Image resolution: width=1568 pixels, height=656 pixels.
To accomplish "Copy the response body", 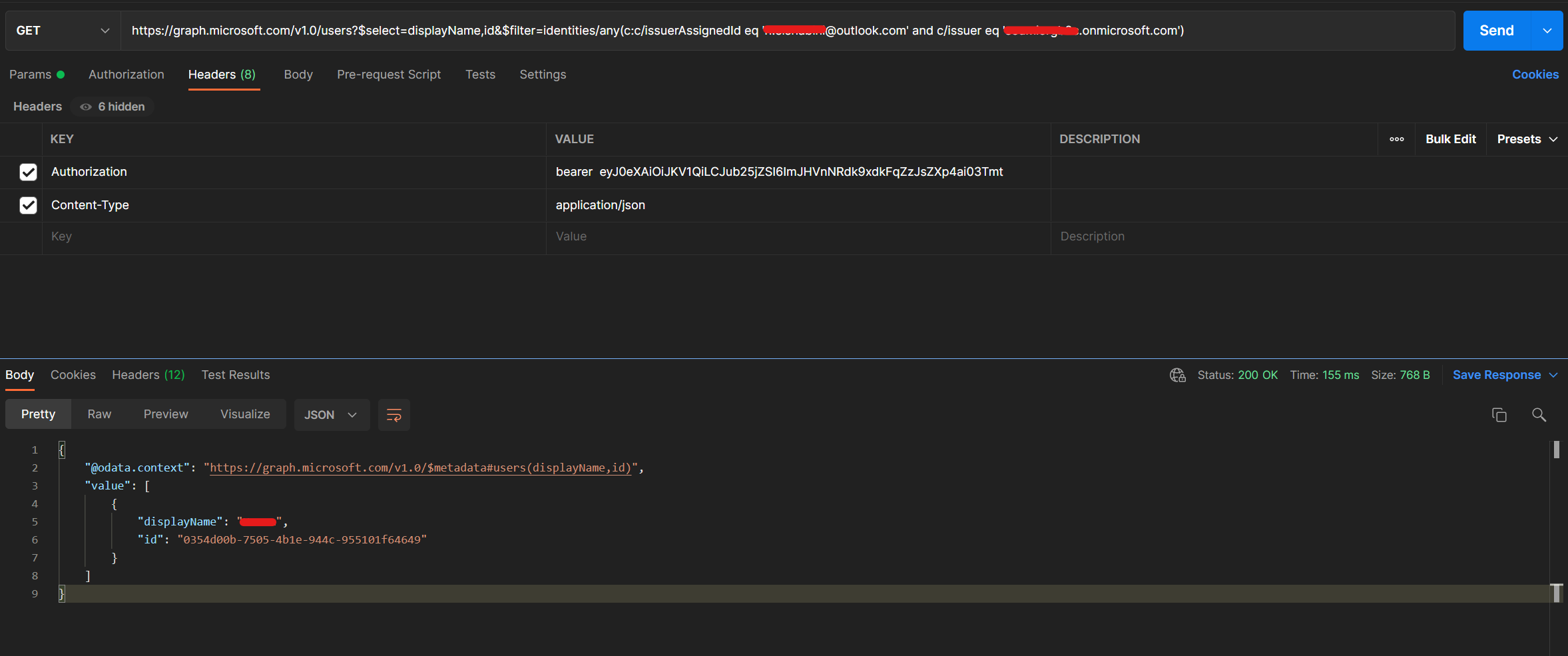I will tap(1499, 414).
